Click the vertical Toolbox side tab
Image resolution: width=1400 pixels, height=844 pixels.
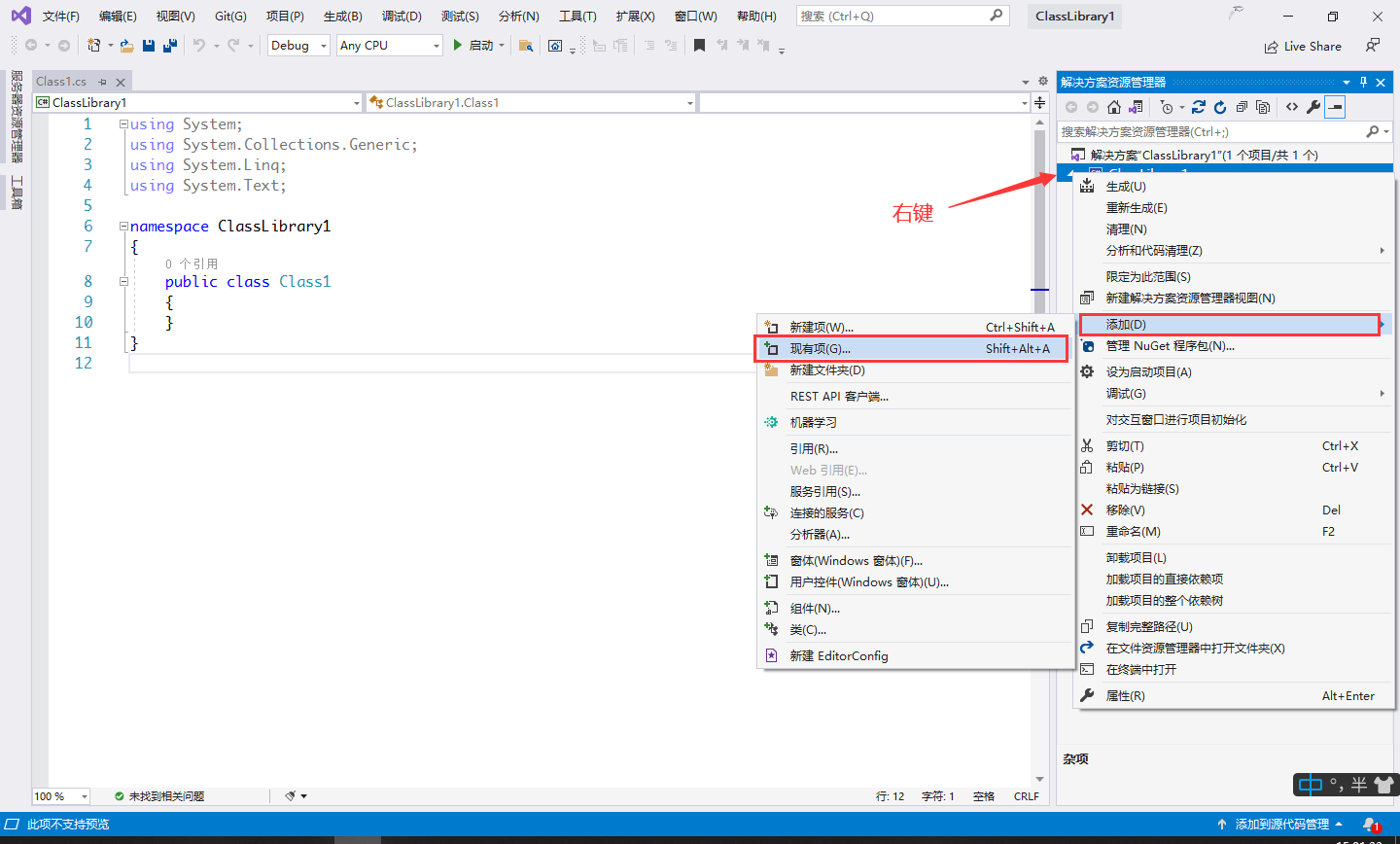coord(16,193)
